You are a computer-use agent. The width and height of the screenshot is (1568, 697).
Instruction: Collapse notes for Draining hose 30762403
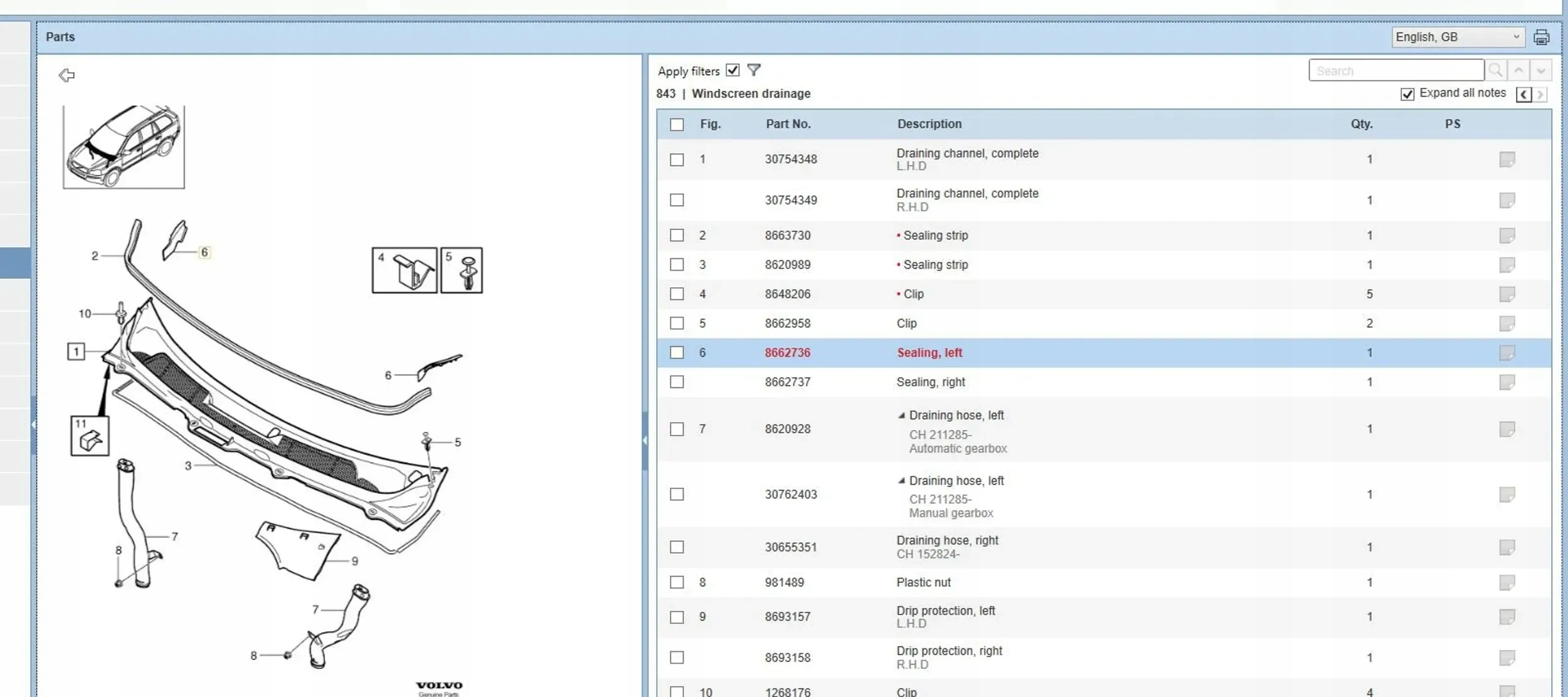click(901, 481)
